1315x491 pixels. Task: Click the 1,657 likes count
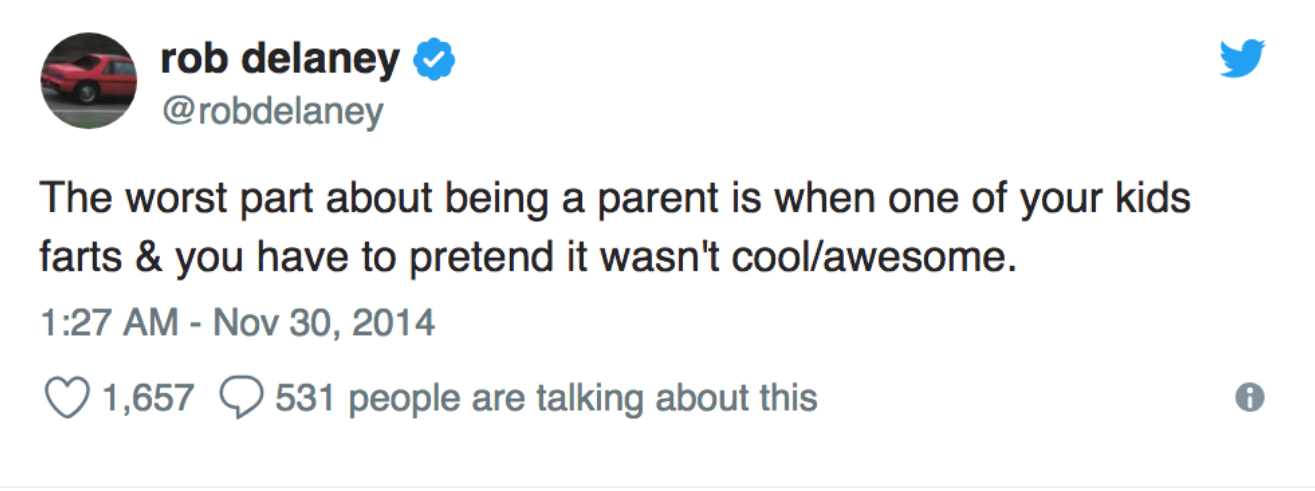[x=147, y=399]
